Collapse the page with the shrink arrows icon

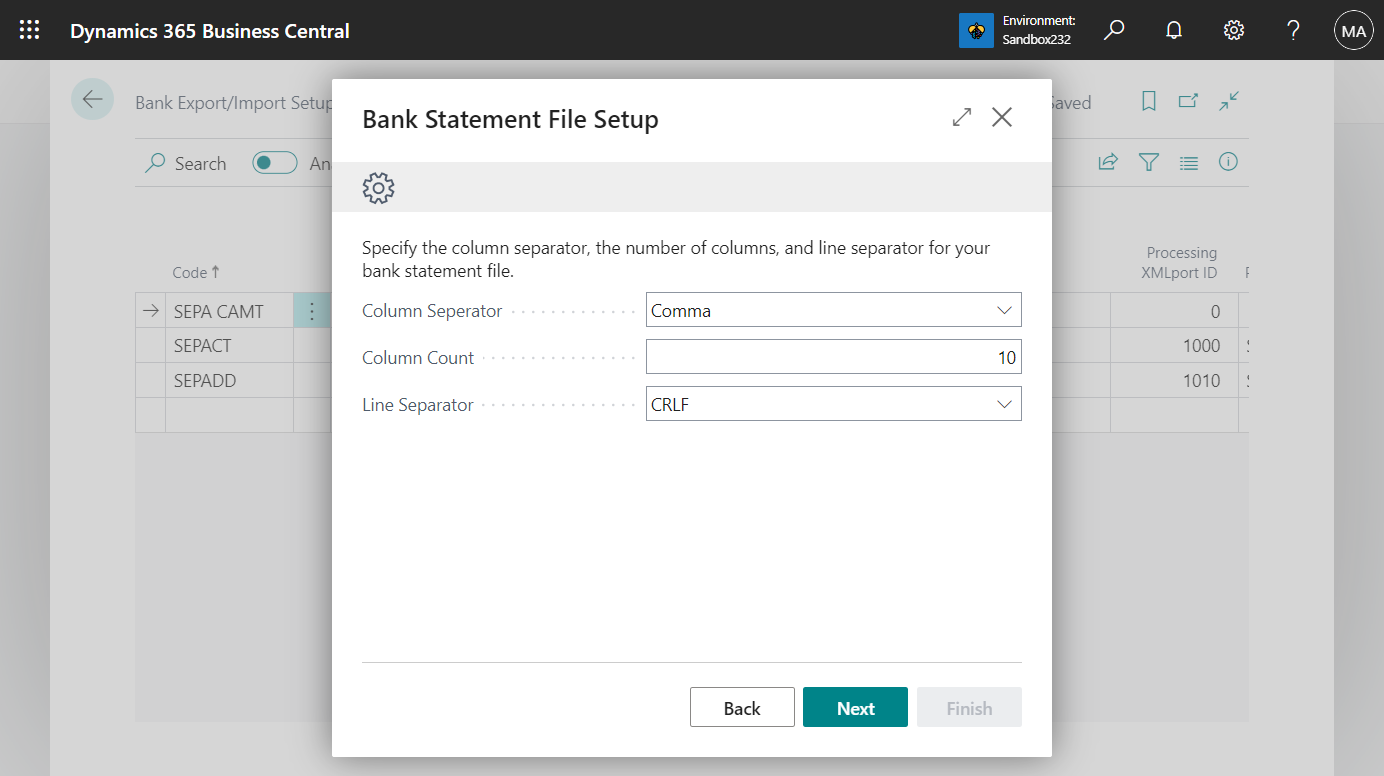click(x=1228, y=101)
